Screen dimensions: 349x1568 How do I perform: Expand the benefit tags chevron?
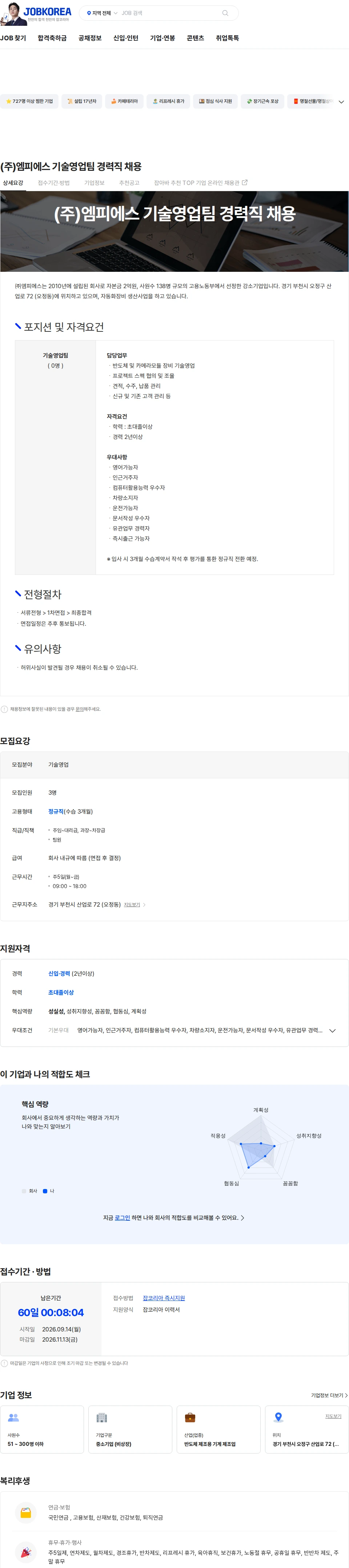(x=341, y=102)
